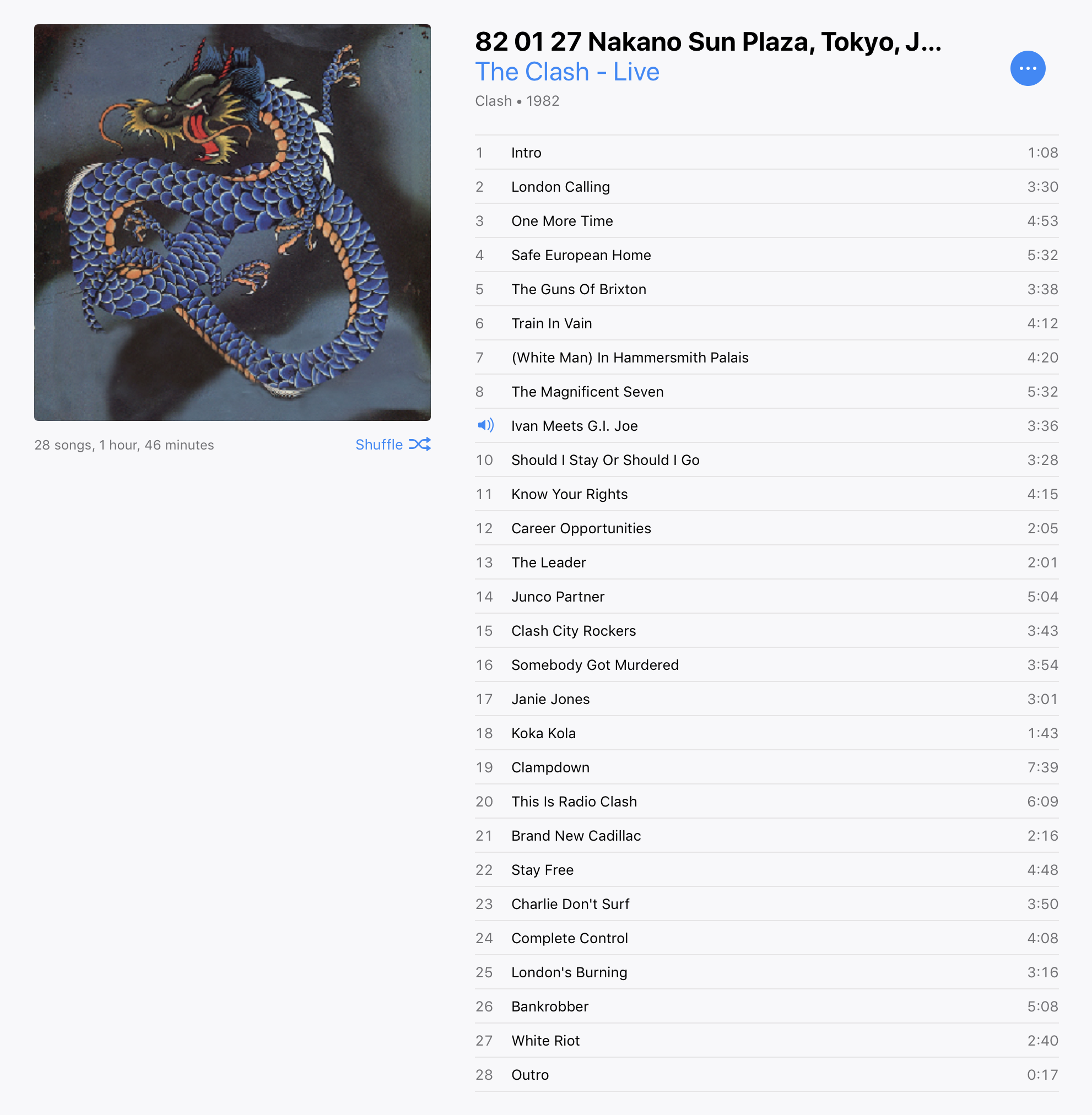Select the Outro track

coord(766,1074)
